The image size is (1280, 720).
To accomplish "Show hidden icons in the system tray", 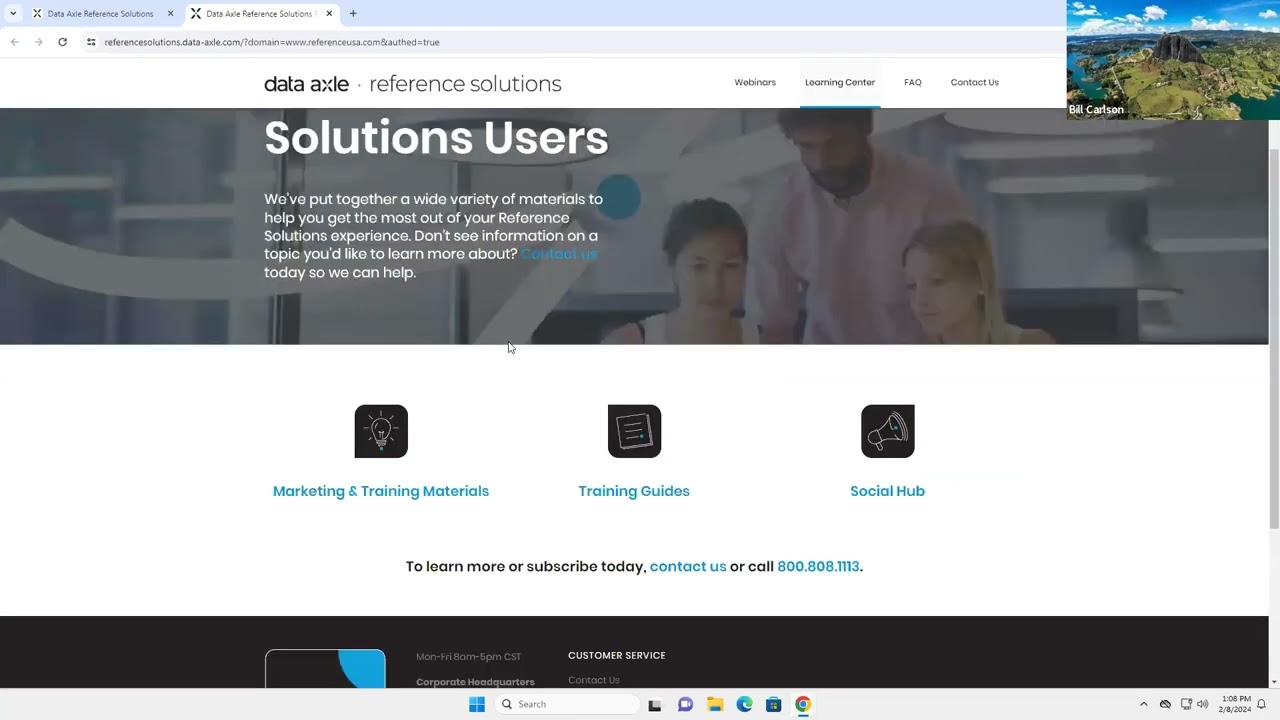I will (x=1144, y=704).
